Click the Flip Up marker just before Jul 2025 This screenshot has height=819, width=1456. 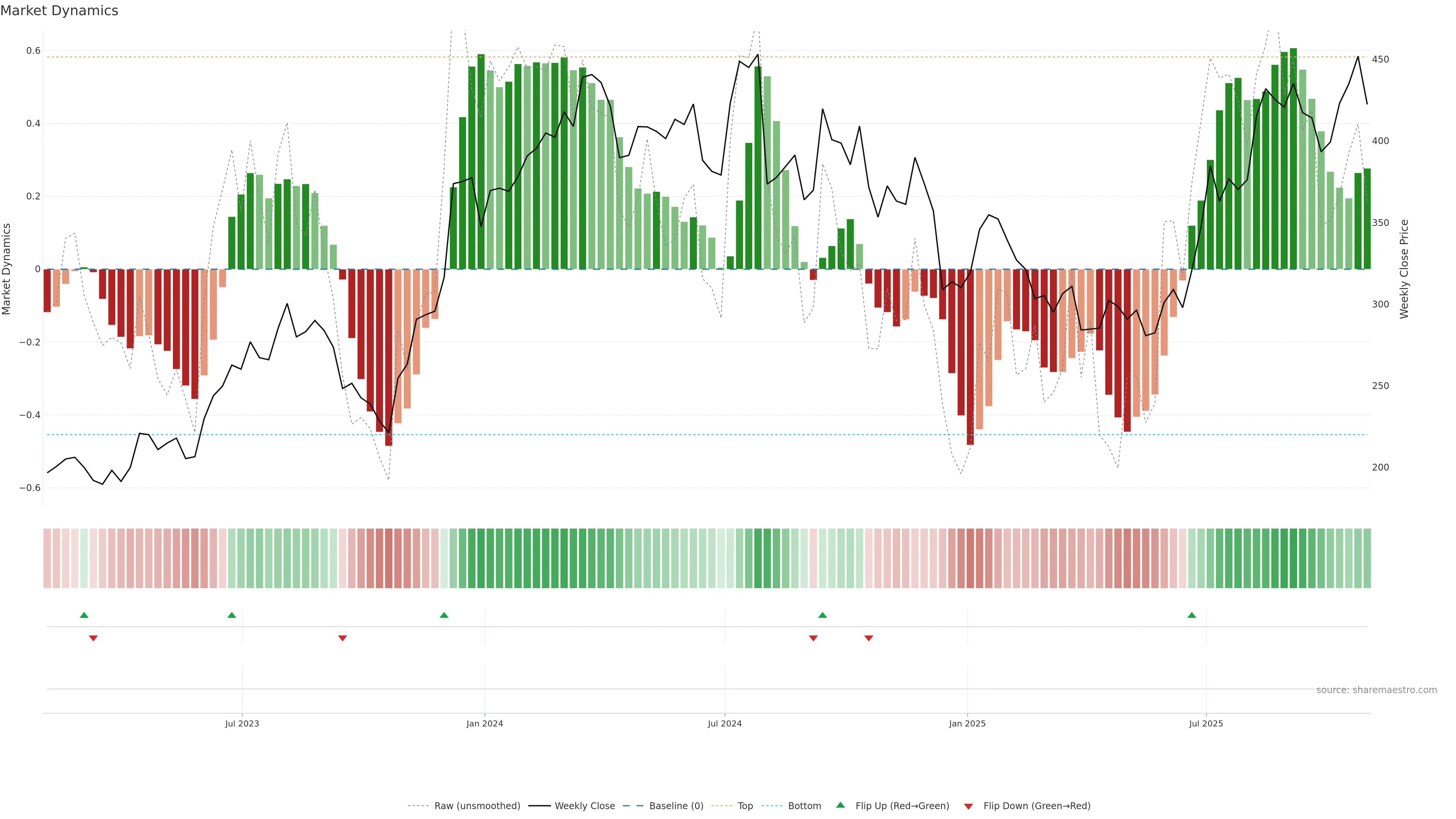pos(1191,615)
